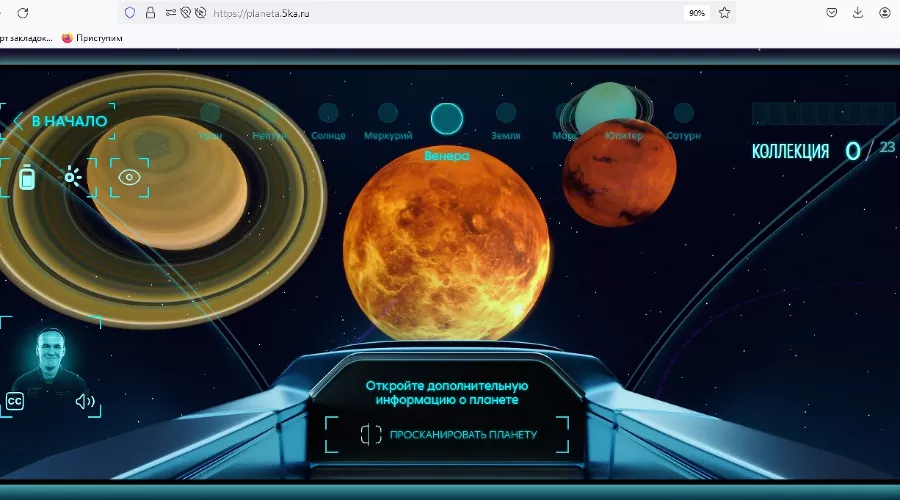This screenshot has height=500, width=900.
Task: Click the back chevron beside В НАЧАЛО
Action: 18,121
